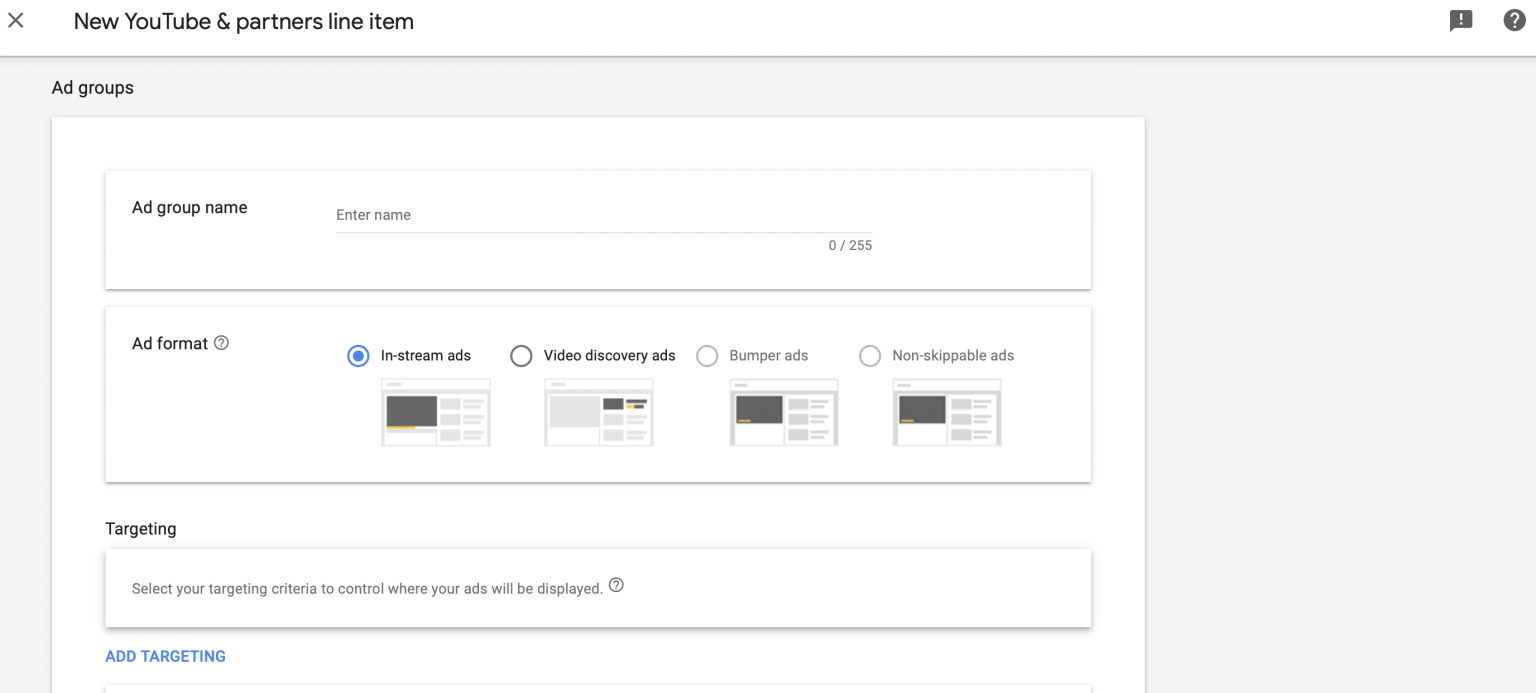Click the 0 / 255 character counter
This screenshot has width=1536, height=693.
point(851,245)
